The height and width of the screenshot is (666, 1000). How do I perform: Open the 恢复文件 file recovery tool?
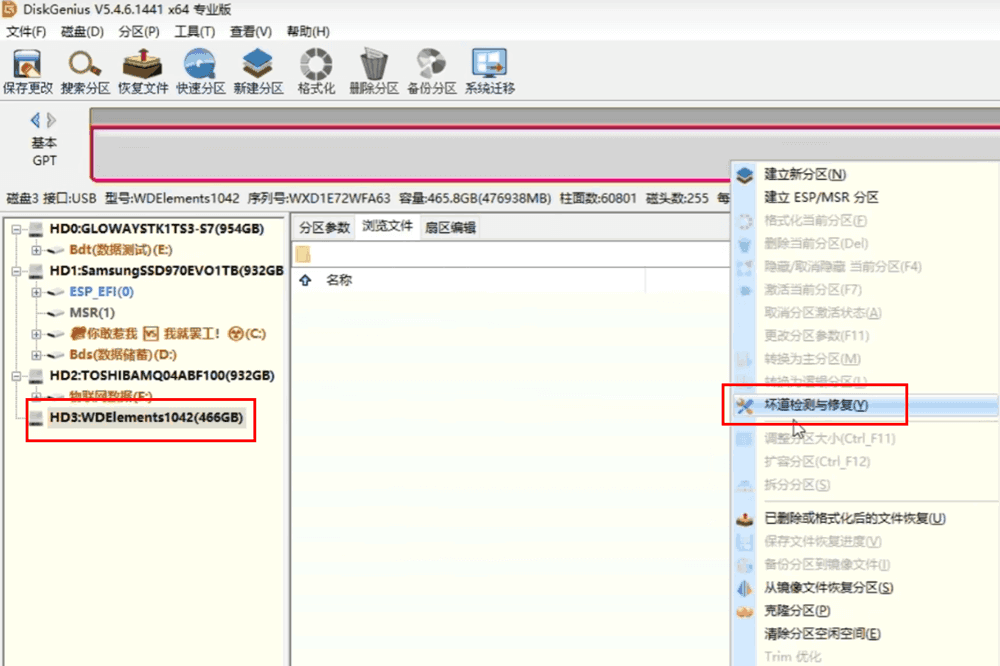tap(143, 70)
